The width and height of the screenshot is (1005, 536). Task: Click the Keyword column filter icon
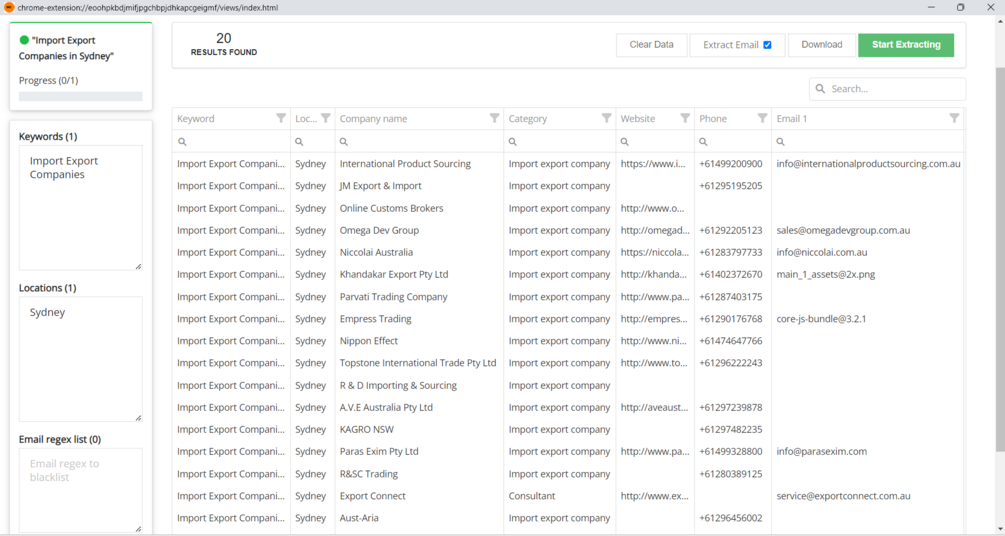[x=280, y=118]
